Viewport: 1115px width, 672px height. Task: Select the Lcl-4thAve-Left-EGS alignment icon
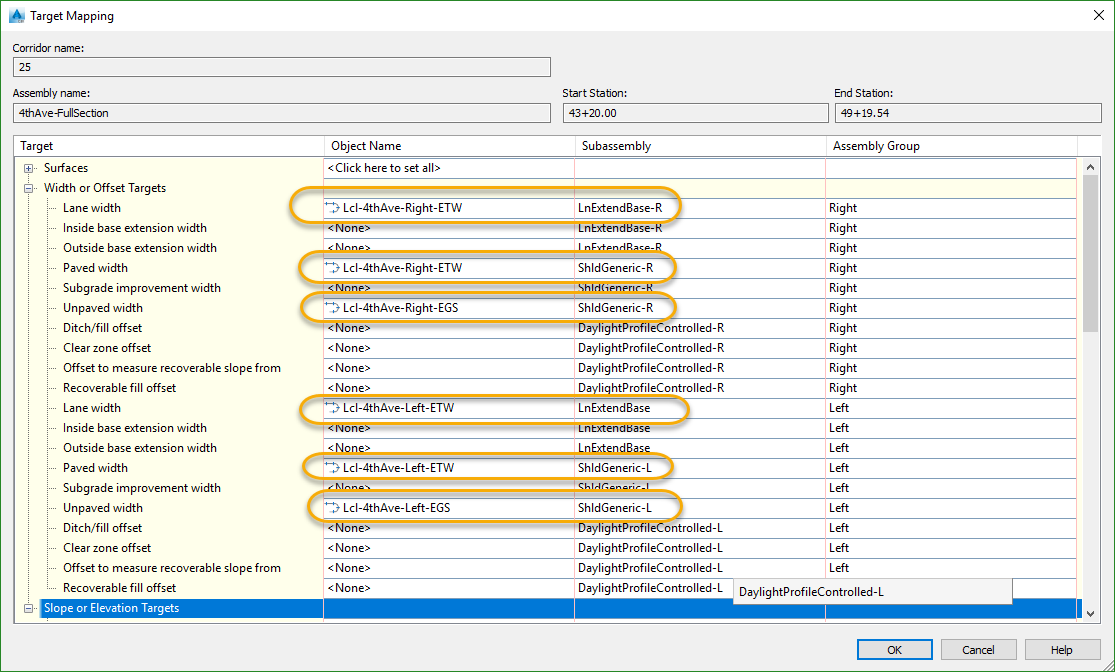333,508
